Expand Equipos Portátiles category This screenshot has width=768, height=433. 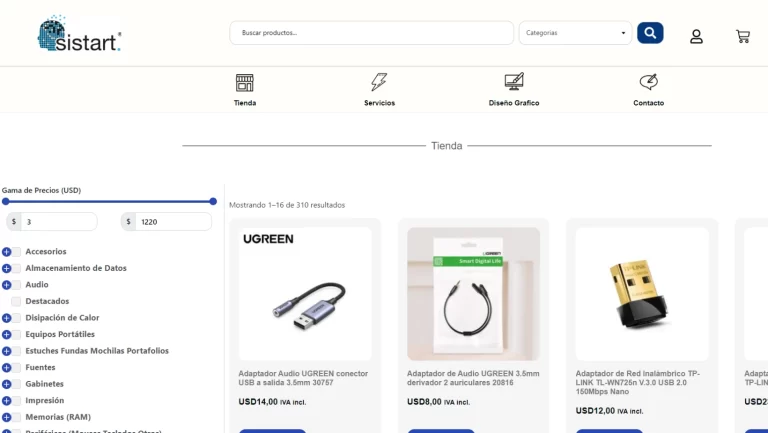pyautogui.click(x=6, y=335)
